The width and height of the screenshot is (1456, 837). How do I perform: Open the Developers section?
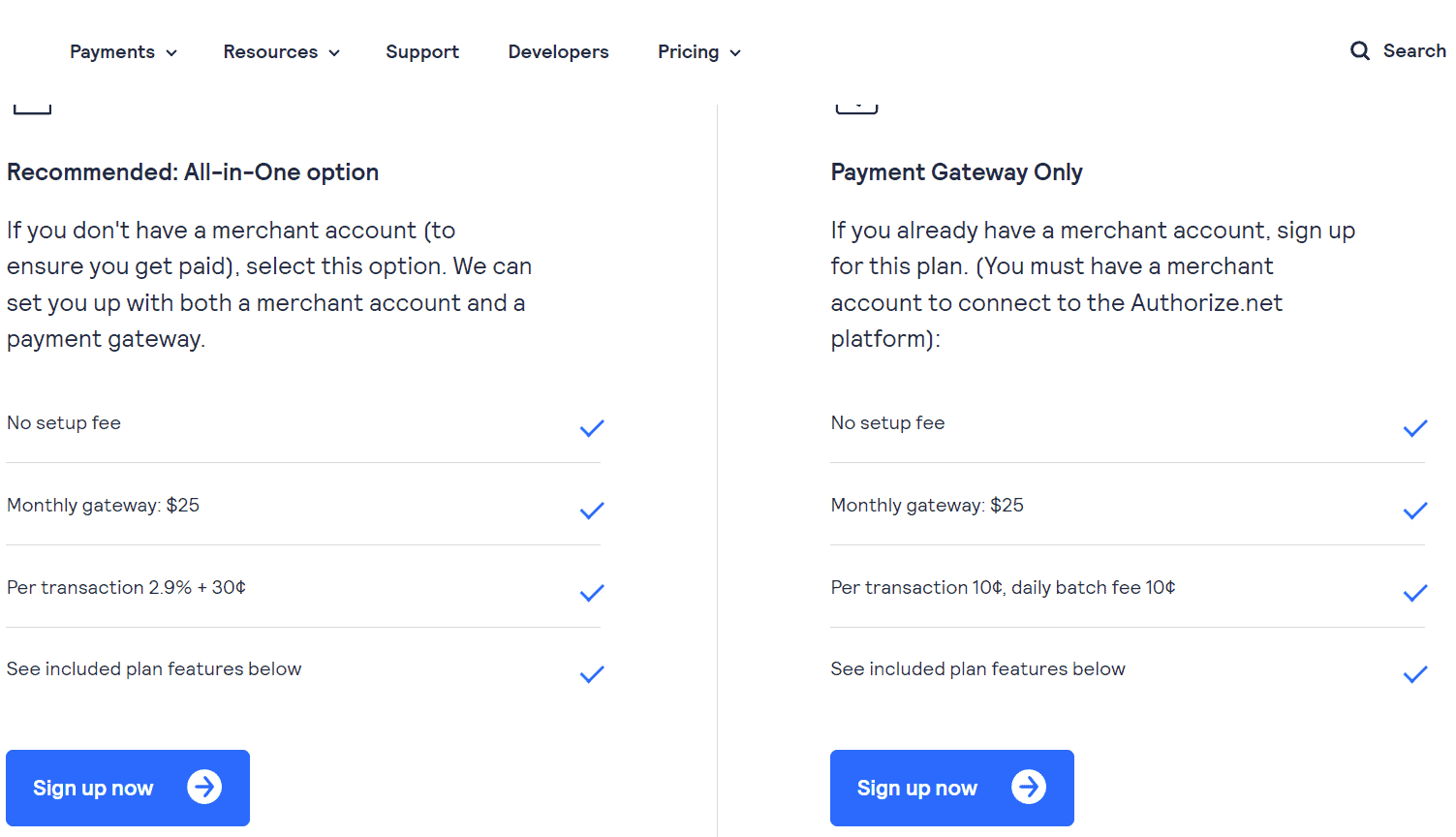click(x=558, y=51)
